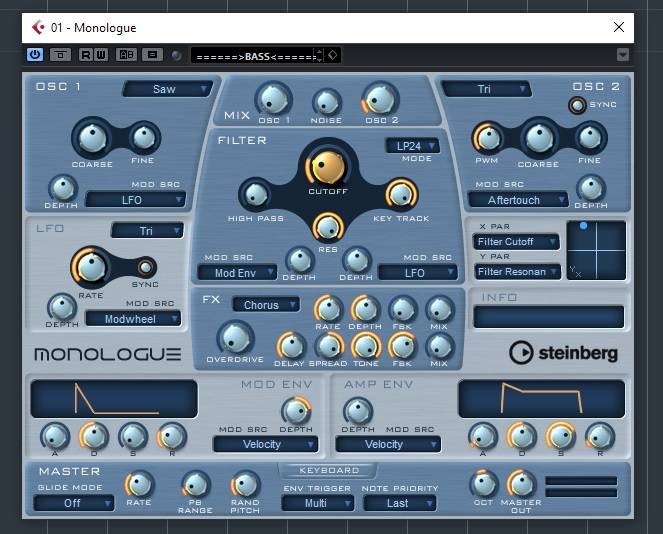
Task: Click the Mod Env Decay (D) knob
Action: point(93,436)
